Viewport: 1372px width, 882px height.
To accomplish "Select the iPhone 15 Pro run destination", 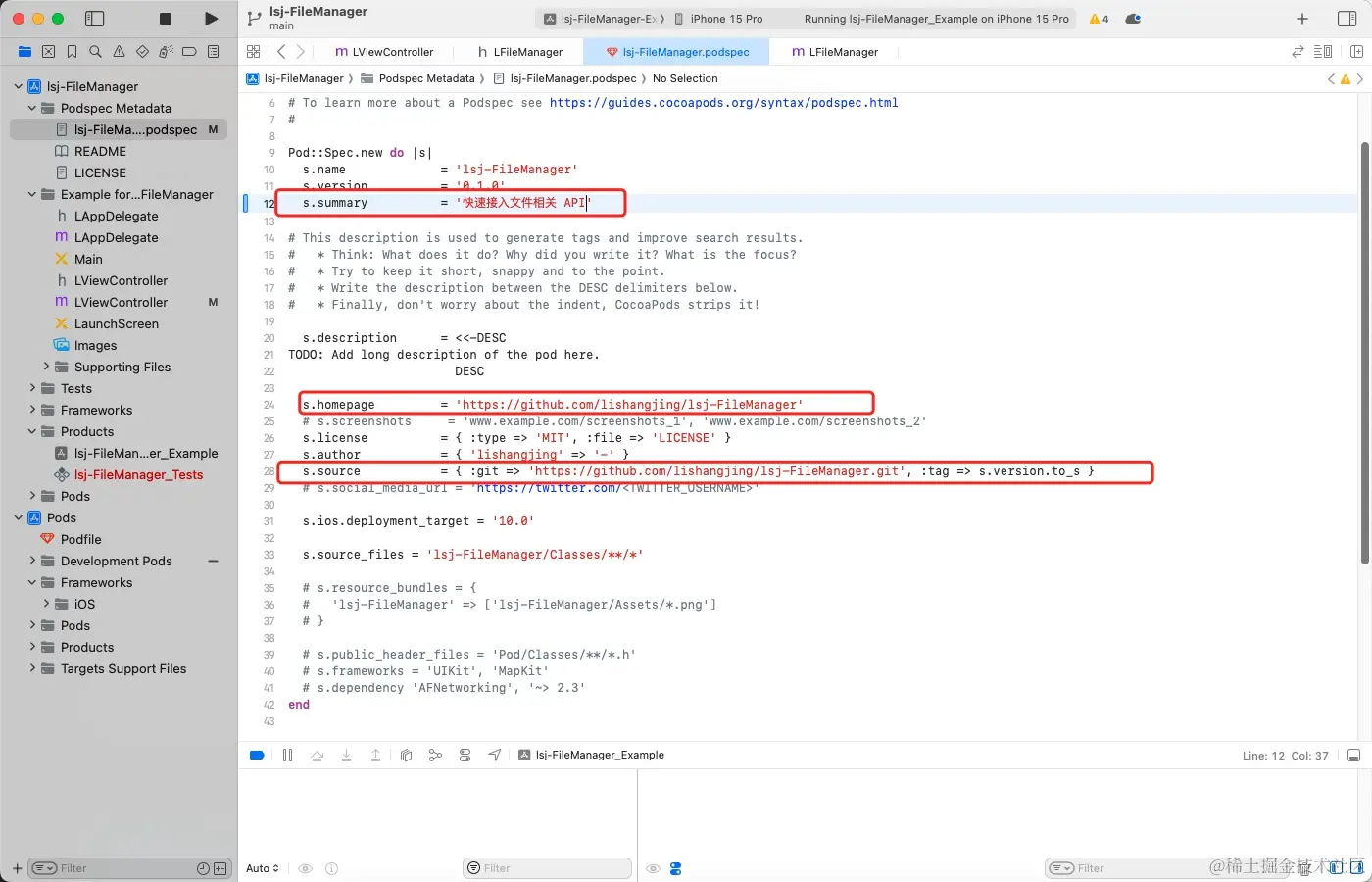I will coord(718,19).
